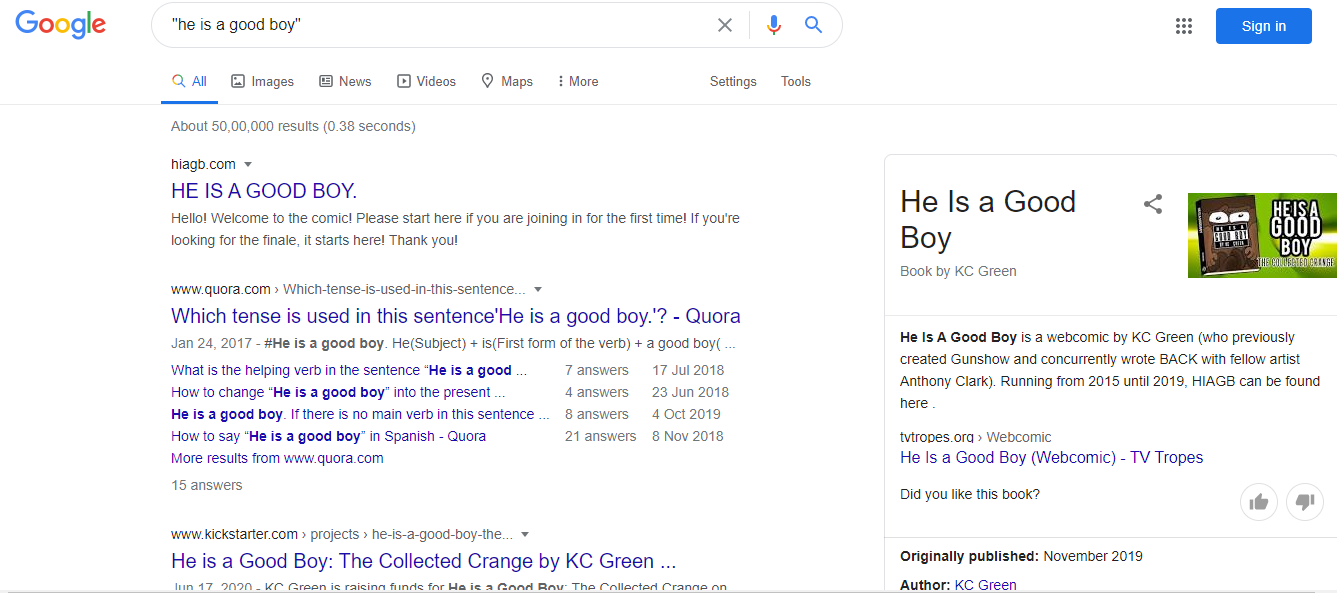The image size is (1337, 593).
Task: Clear the search box with the X icon
Action: 725,25
